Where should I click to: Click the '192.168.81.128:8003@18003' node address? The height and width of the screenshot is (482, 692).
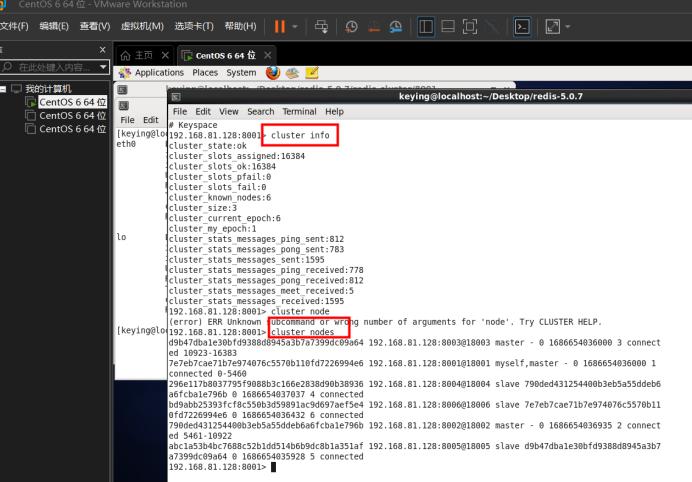[x=429, y=343]
